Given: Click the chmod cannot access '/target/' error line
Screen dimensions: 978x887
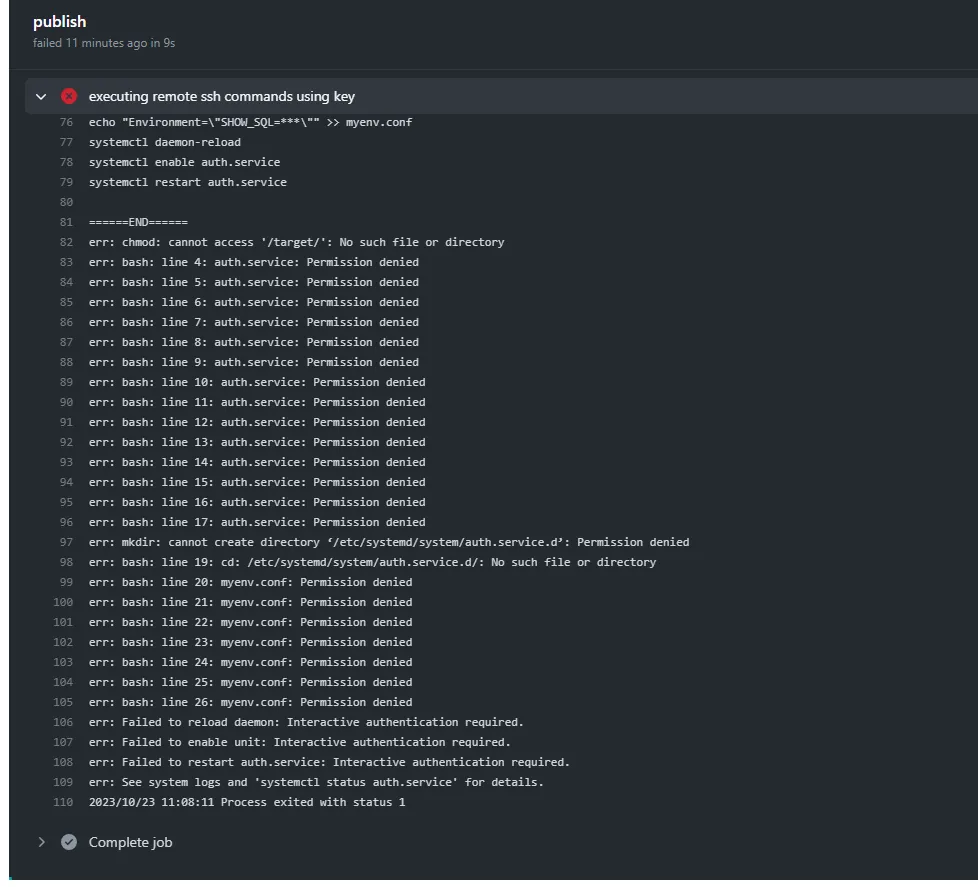Looking at the screenshot, I should (x=296, y=242).
